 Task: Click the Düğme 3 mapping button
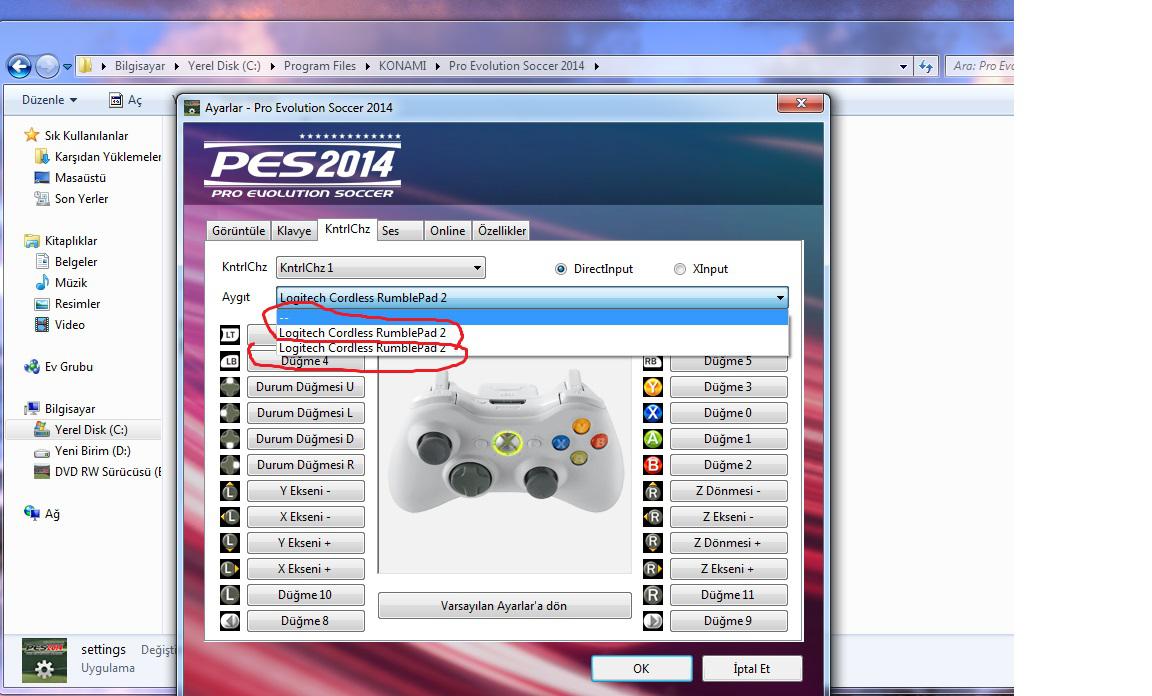(728, 387)
